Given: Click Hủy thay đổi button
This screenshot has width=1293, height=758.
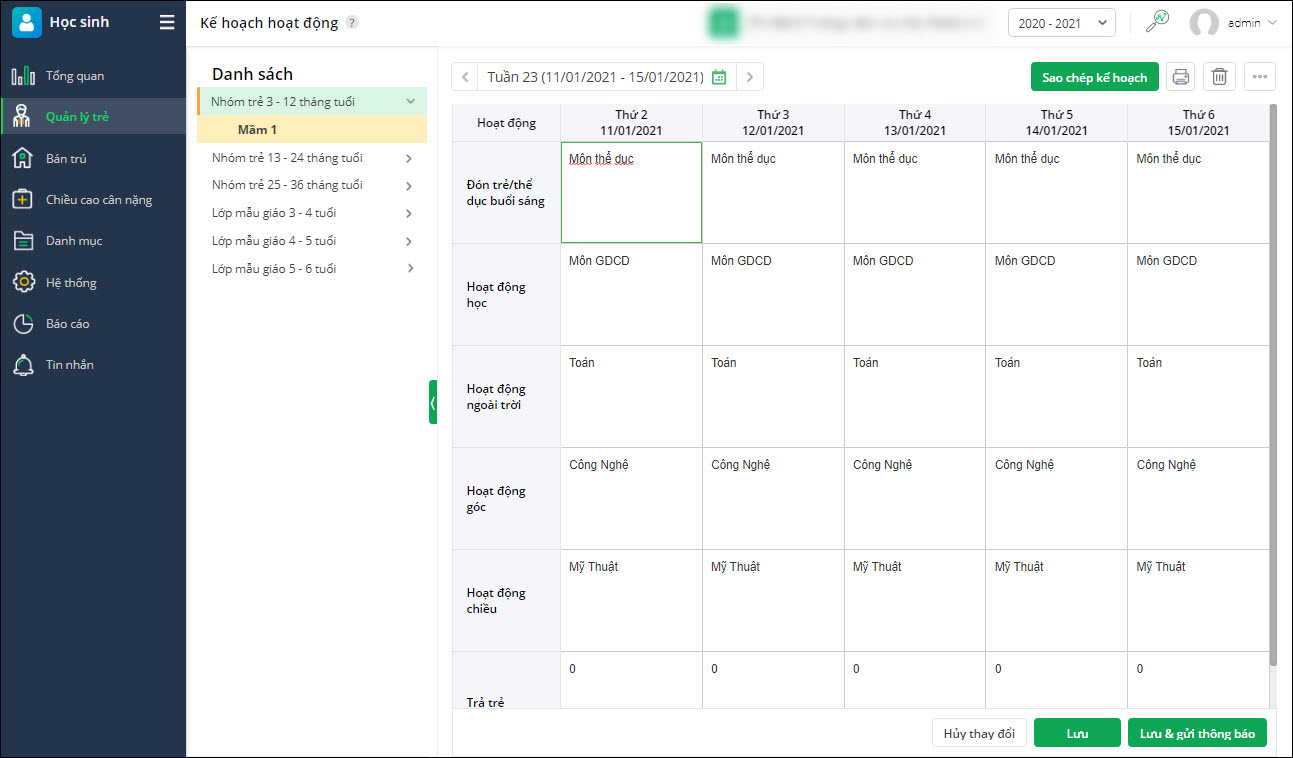Looking at the screenshot, I should point(979,733).
